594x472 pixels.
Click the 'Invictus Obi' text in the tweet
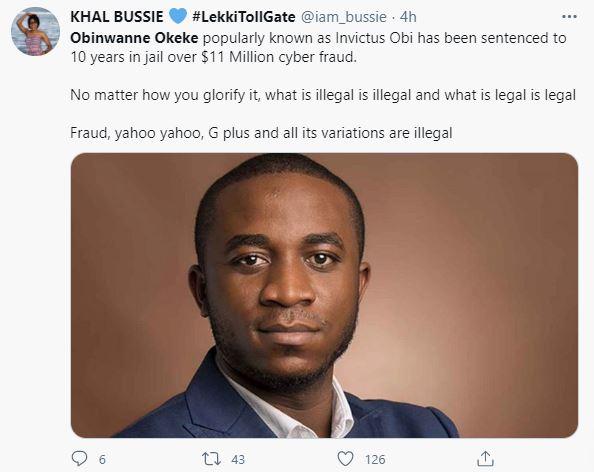point(374,38)
